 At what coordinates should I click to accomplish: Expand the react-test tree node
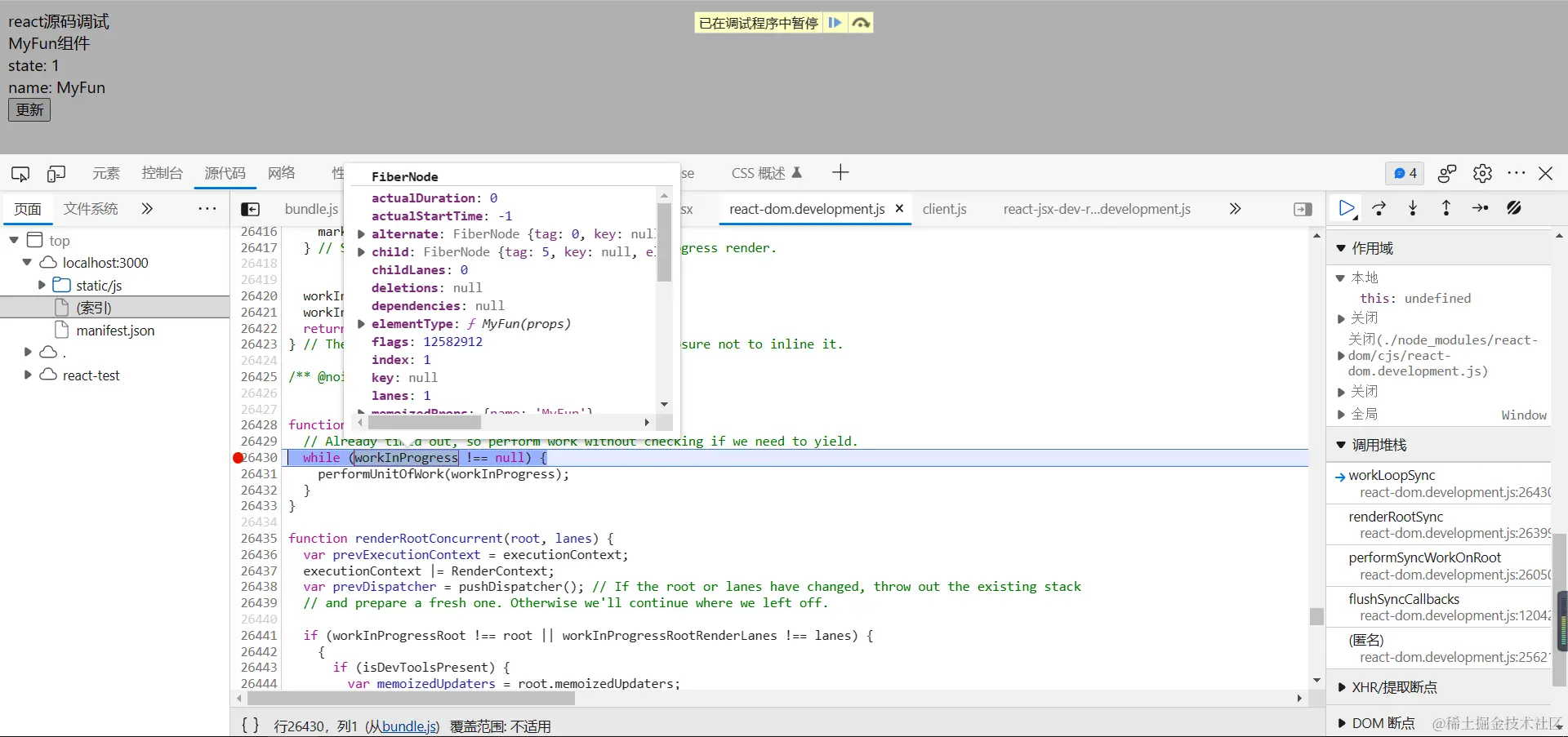tap(28, 375)
